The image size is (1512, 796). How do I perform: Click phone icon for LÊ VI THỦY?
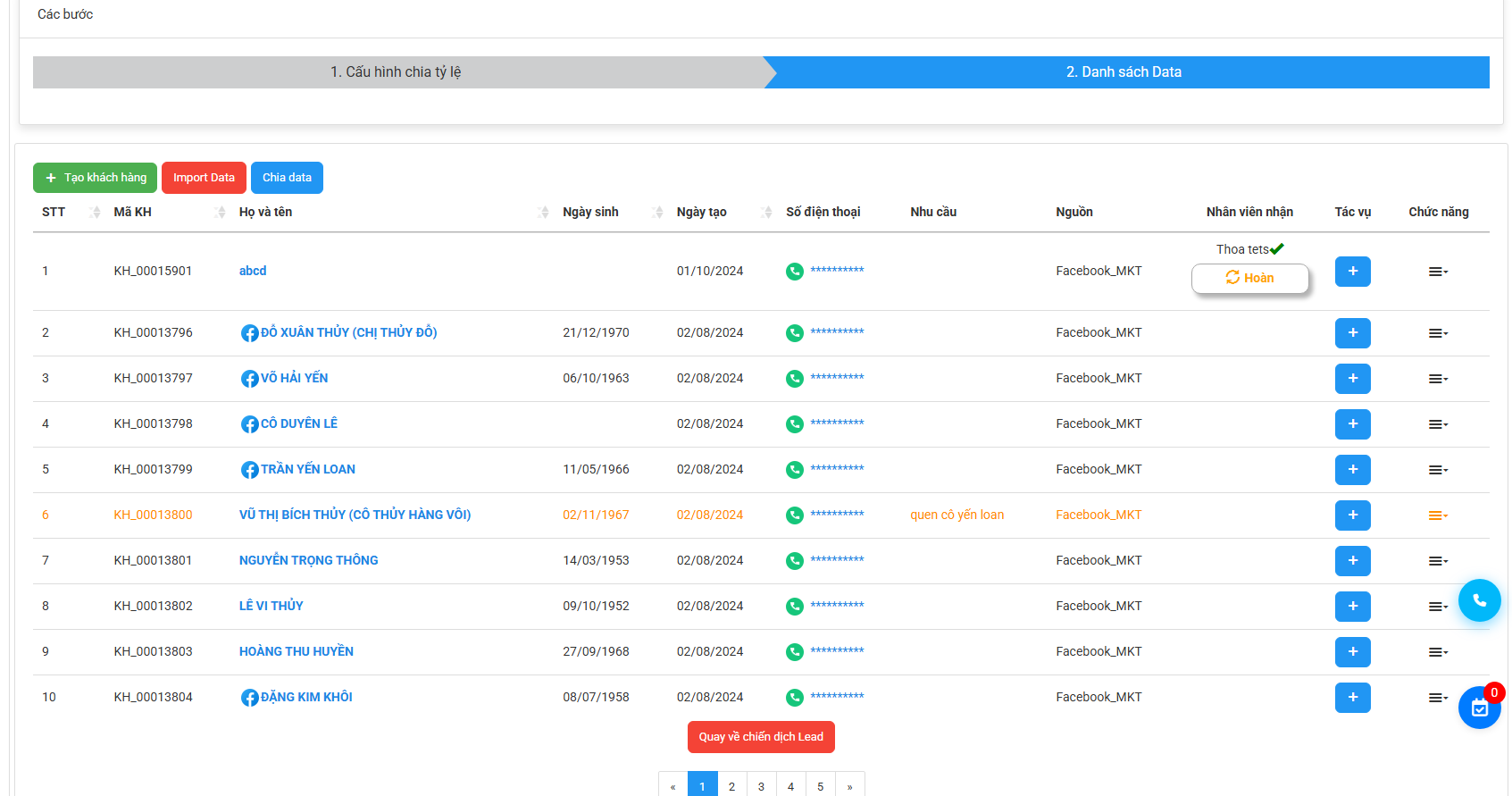[794, 607]
